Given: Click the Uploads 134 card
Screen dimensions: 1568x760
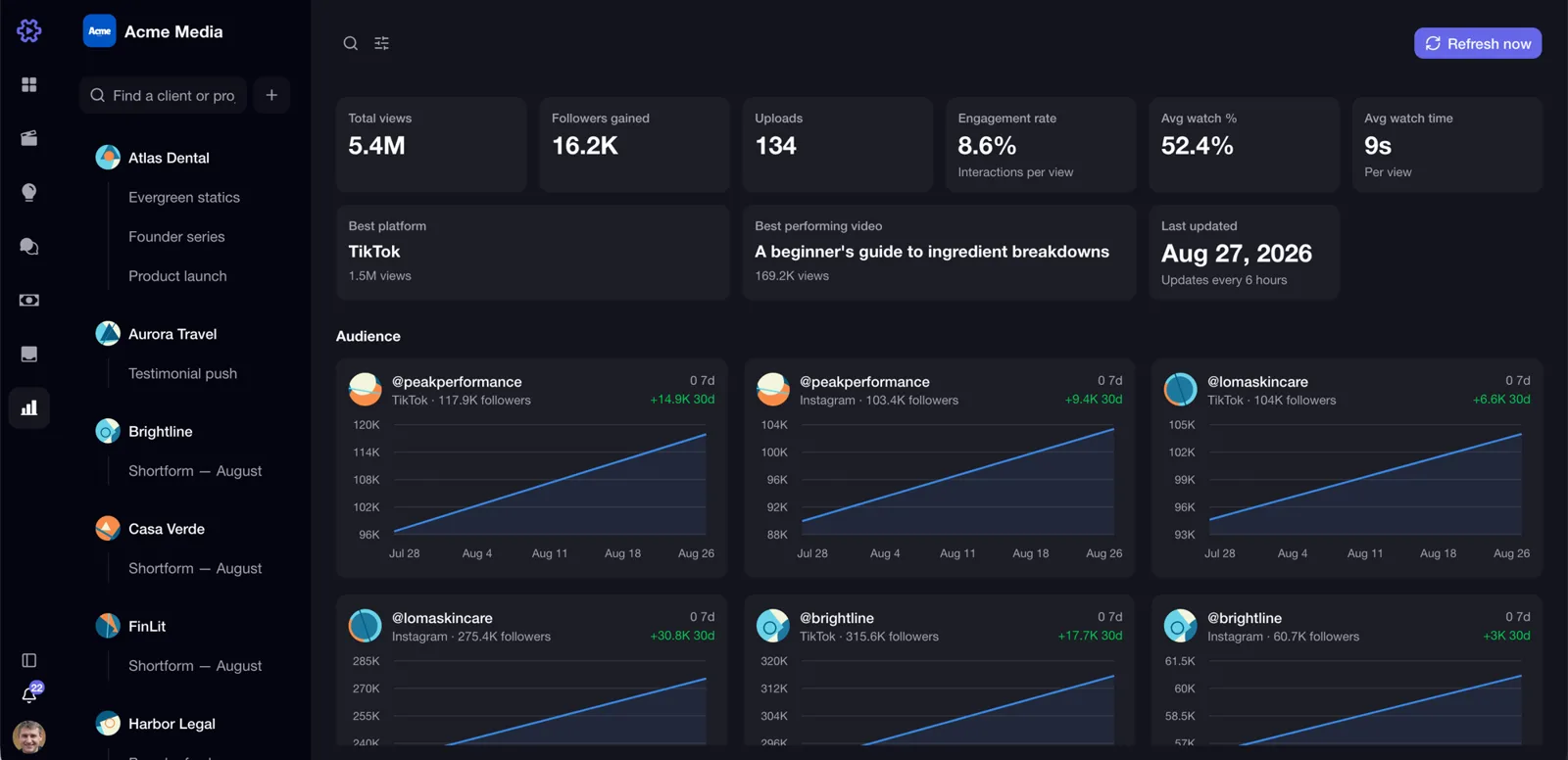Looking at the screenshot, I should click(838, 145).
